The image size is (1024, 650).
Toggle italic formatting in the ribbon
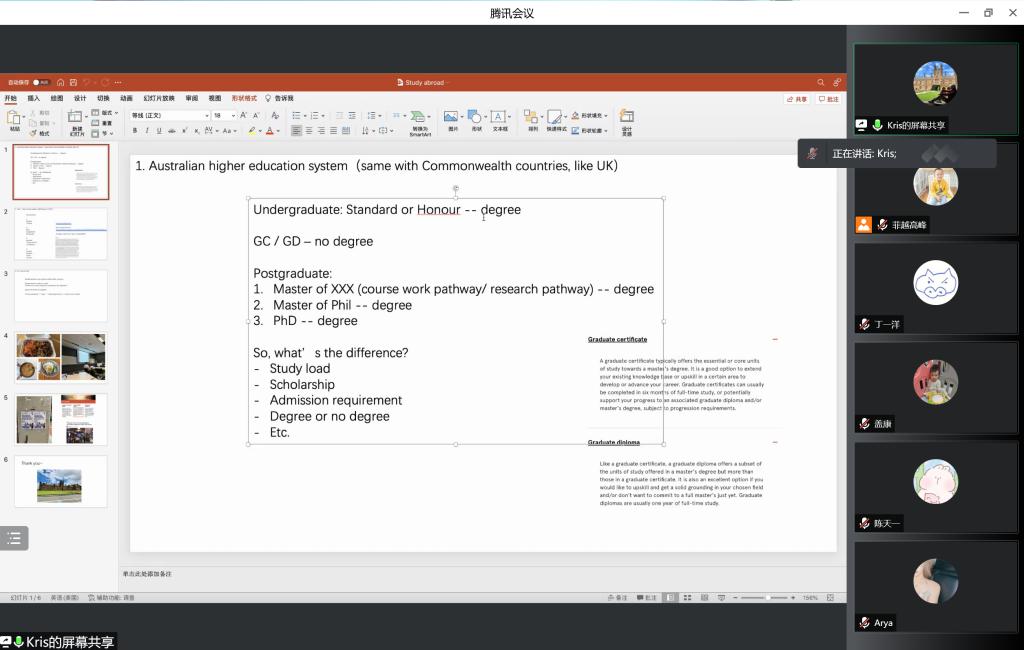pyautogui.click(x=147, y=130)
